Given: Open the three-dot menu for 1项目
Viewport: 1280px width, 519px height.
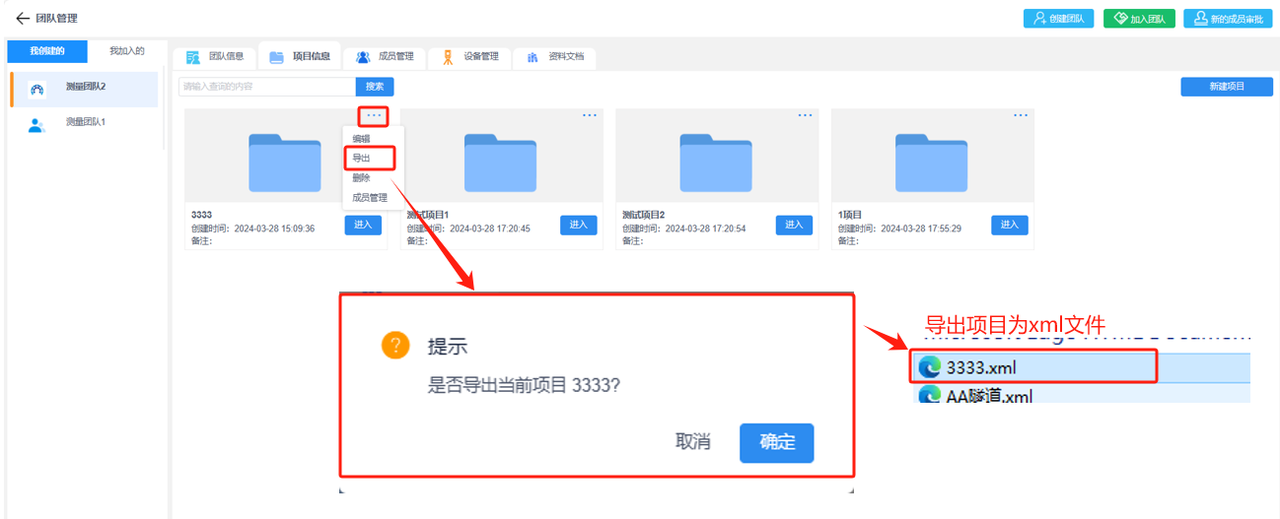Looking at the screenshot, I should (x=1020, y=116).
